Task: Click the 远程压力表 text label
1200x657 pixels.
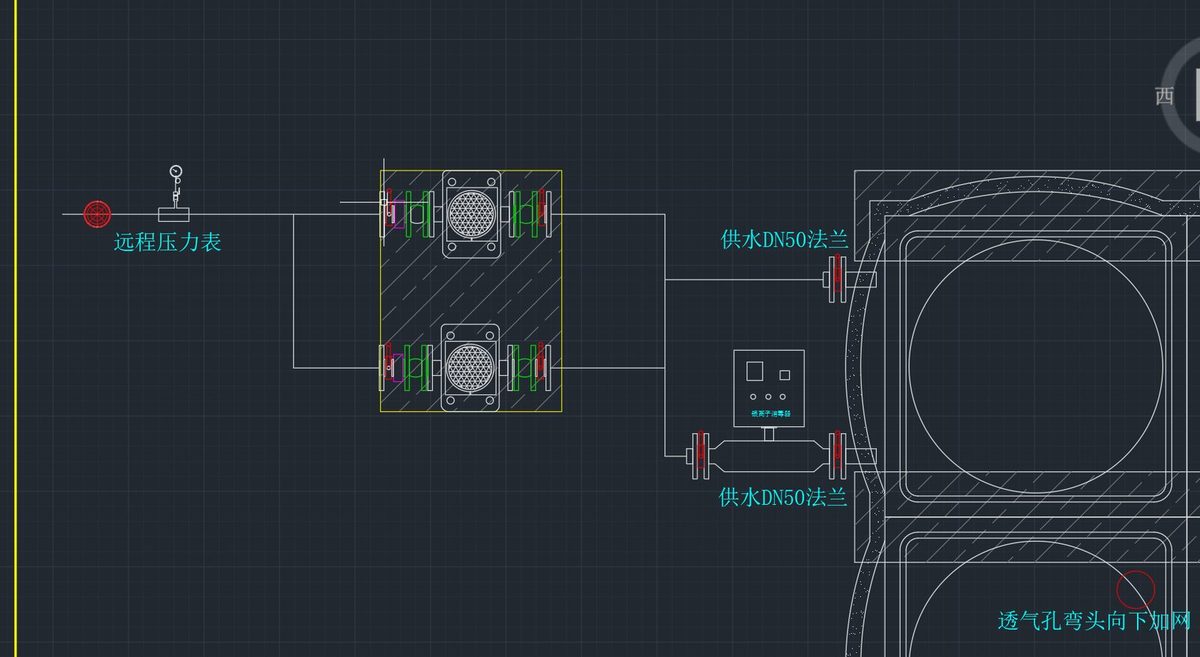Action: pyautogui.click(x=167, y=241)
